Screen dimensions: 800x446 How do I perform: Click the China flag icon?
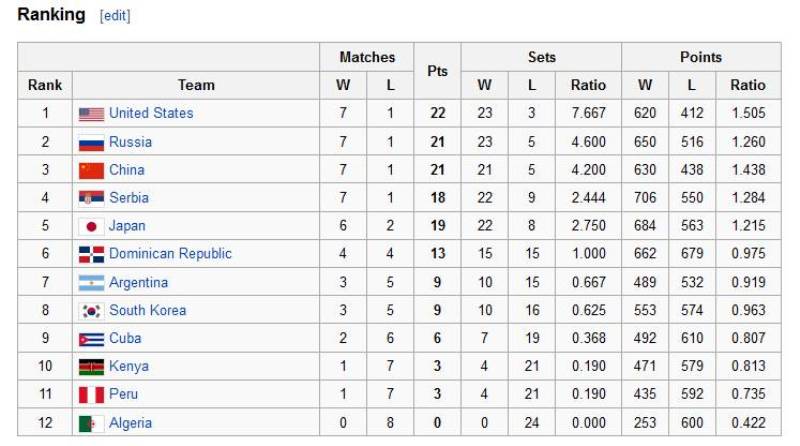pos(91,170)
